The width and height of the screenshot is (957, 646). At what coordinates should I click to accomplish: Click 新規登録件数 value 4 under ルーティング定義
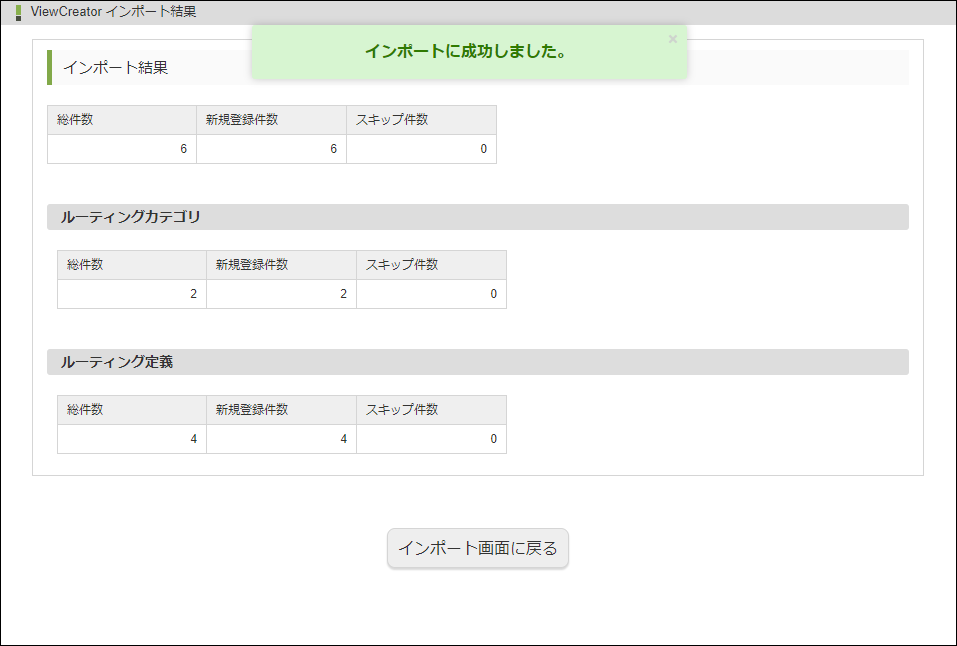pyautogui.click(x=281, y=439)
